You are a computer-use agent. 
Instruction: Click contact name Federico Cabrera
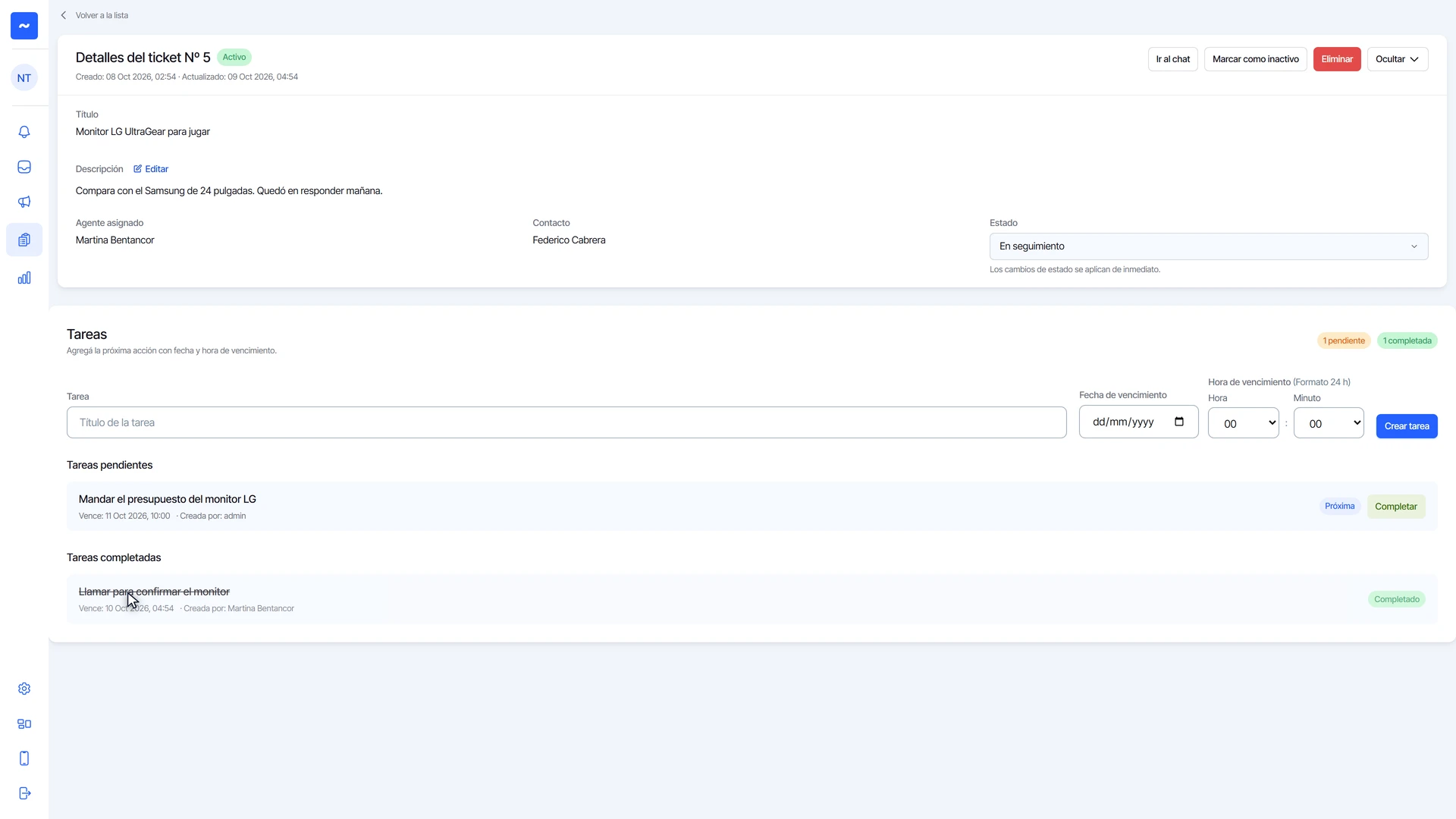(569, 240)
